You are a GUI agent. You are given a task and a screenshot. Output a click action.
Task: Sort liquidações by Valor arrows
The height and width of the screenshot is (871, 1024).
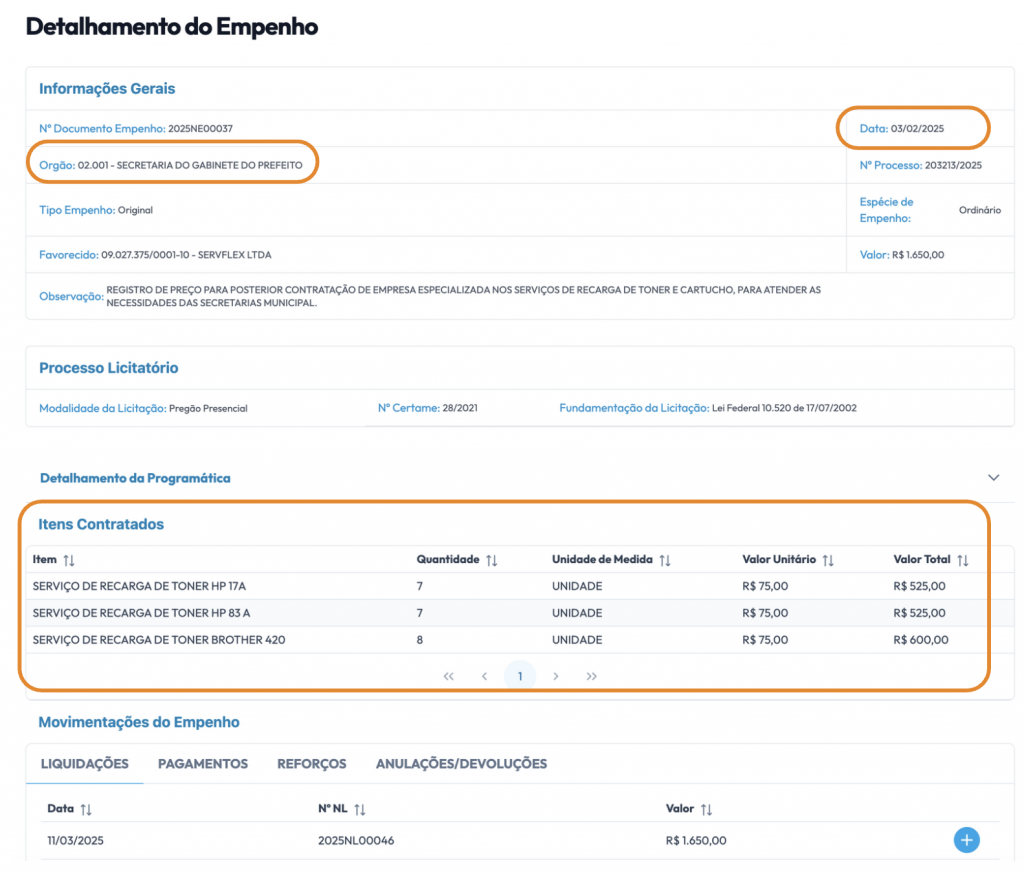point(706,810)
